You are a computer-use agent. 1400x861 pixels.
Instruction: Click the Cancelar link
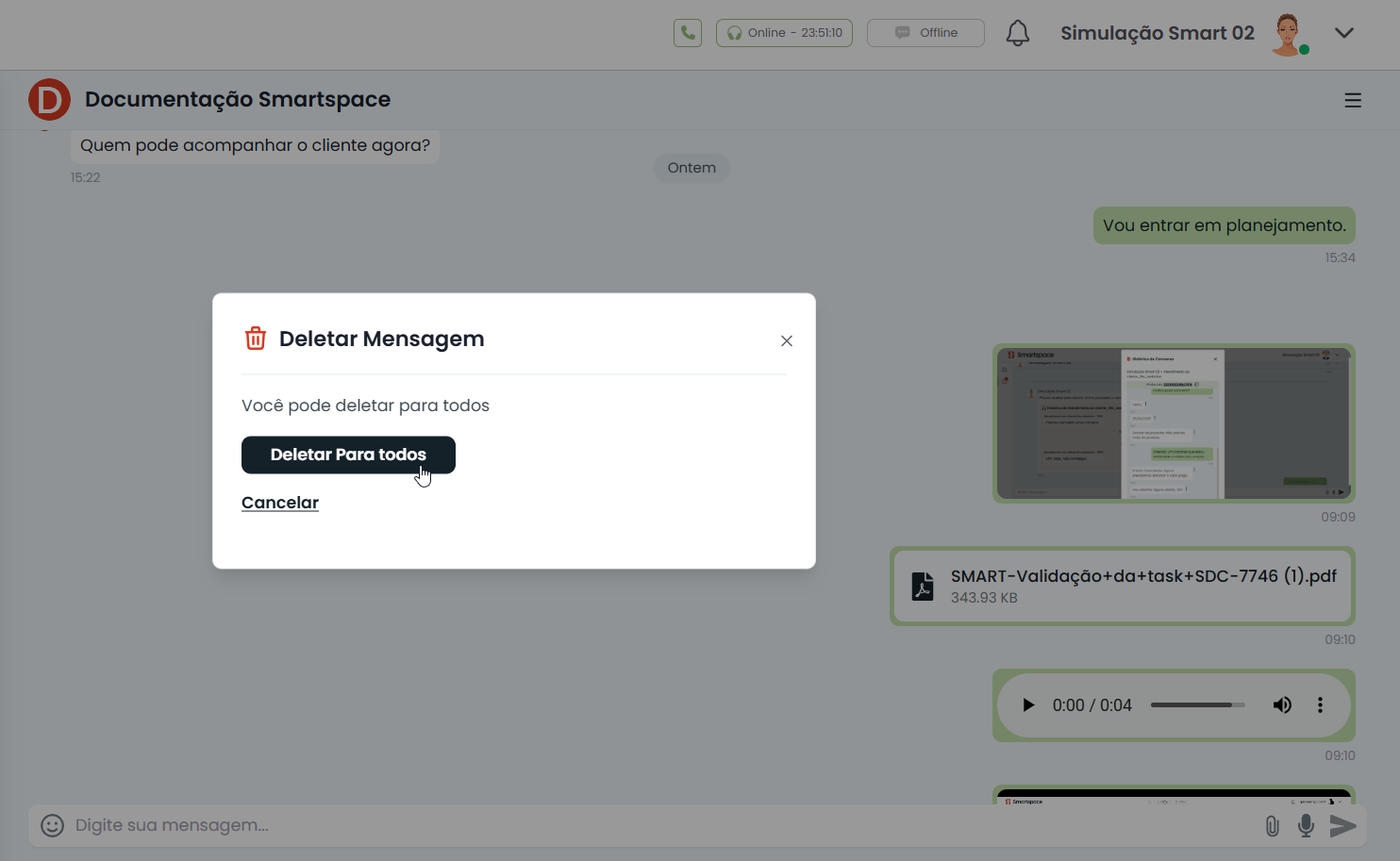click(280, 503)
